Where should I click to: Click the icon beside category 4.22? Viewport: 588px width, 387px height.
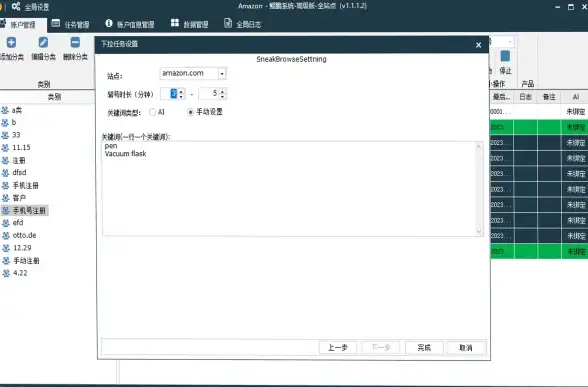point(6,273)
